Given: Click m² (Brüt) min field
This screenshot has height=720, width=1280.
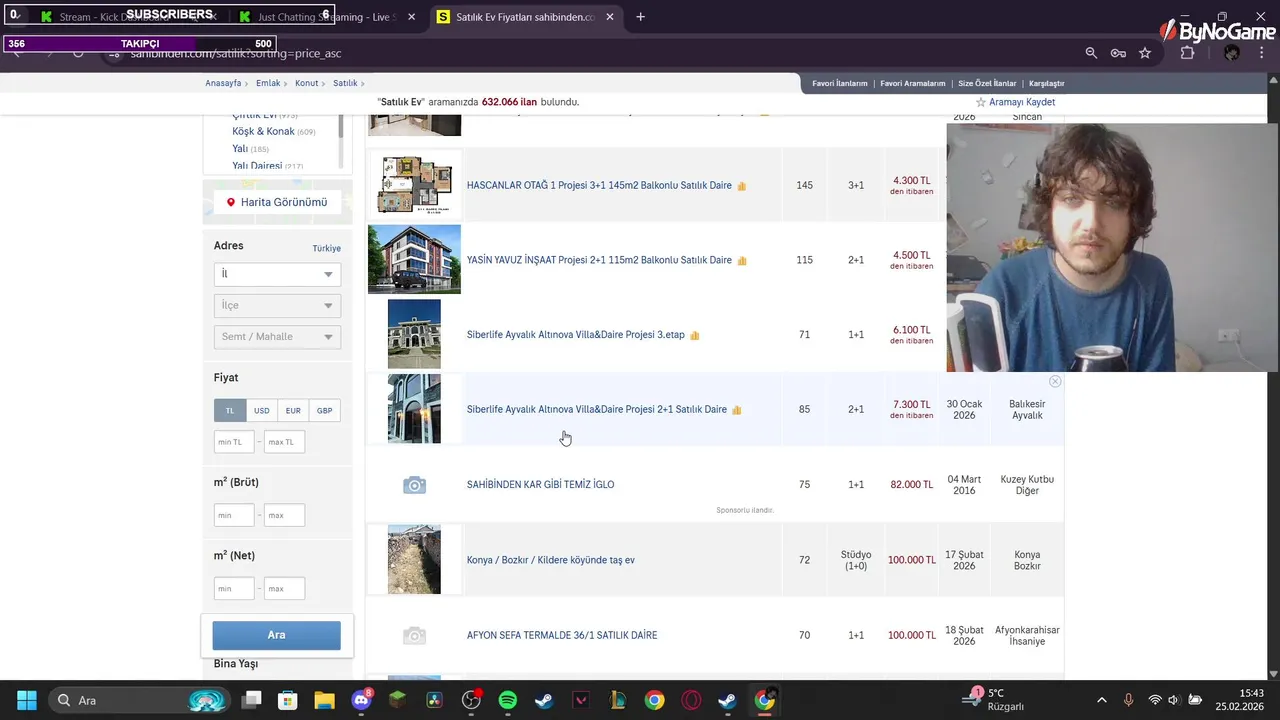Looking at the screenshot, I should (x=234, y=516).
